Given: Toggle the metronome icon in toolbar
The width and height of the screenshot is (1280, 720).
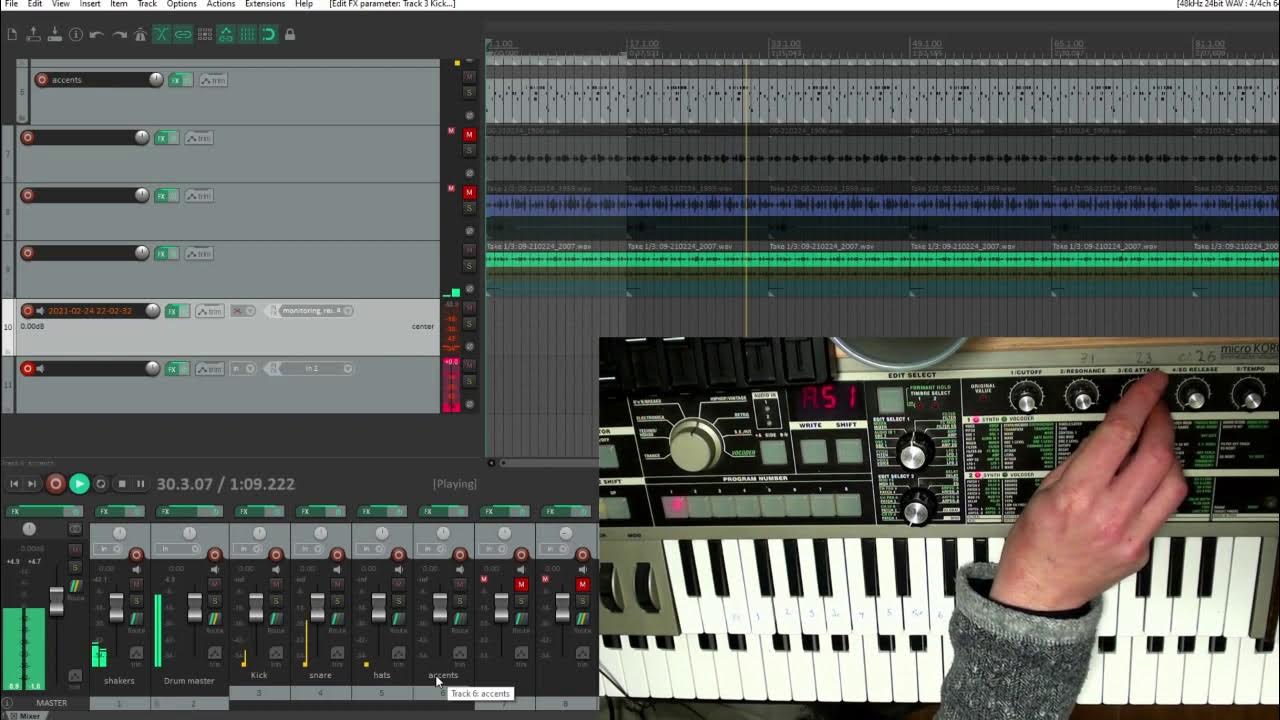Looking at the screenshot, I should pyautogui.click(x=140, y=34).
